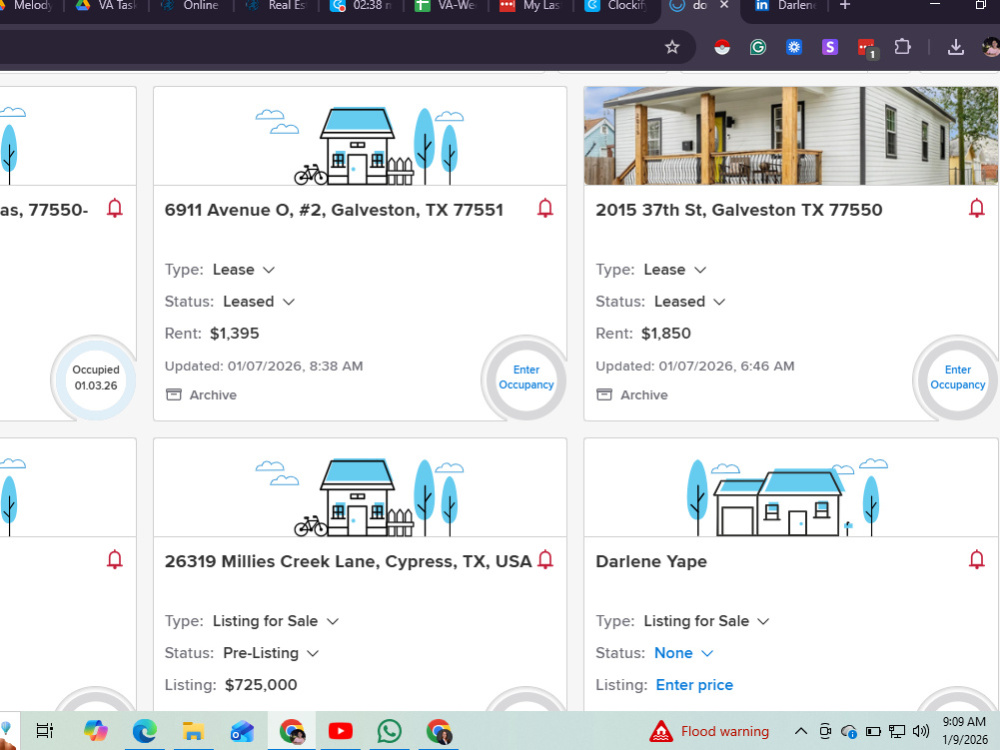Screen dimensions: 1000x750
Task: Switch to the Real Es browser tab
Action: (278, 6)
